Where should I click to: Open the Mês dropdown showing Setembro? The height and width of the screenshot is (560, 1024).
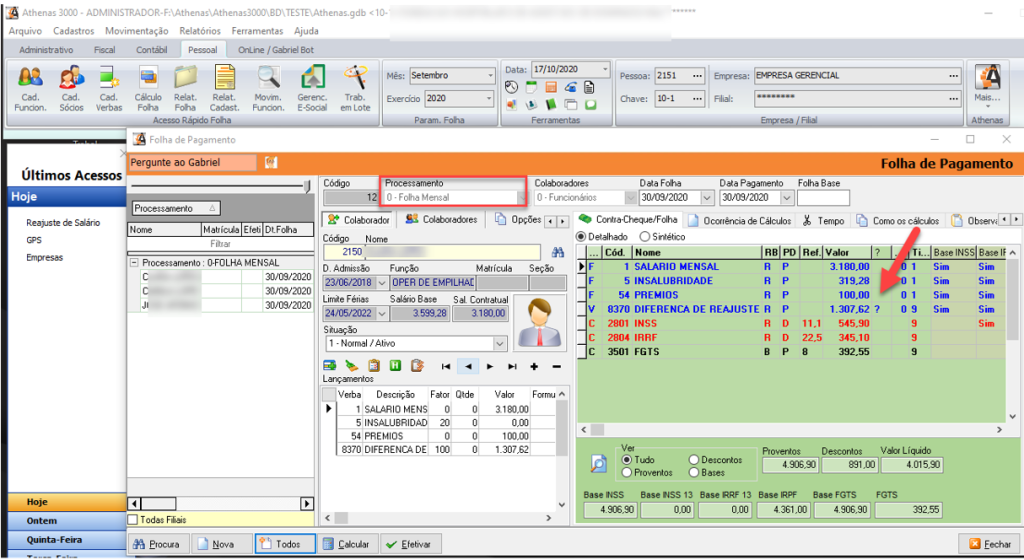[x=490, y=76]
